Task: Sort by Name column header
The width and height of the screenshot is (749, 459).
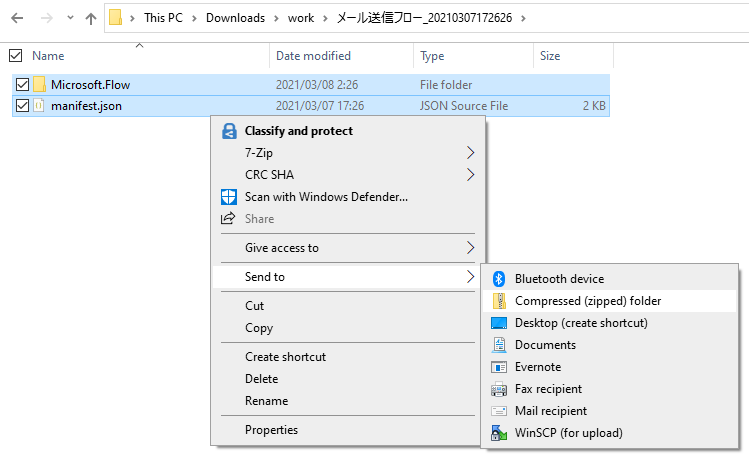Action: 48,56
